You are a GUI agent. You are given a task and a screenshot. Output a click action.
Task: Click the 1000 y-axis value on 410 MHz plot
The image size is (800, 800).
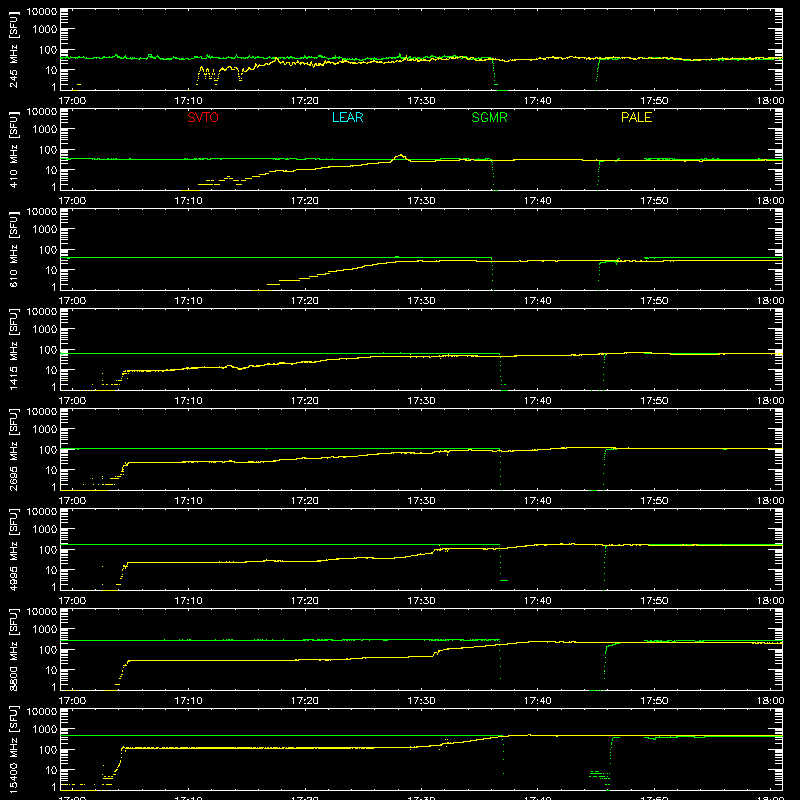pos(45,130)
